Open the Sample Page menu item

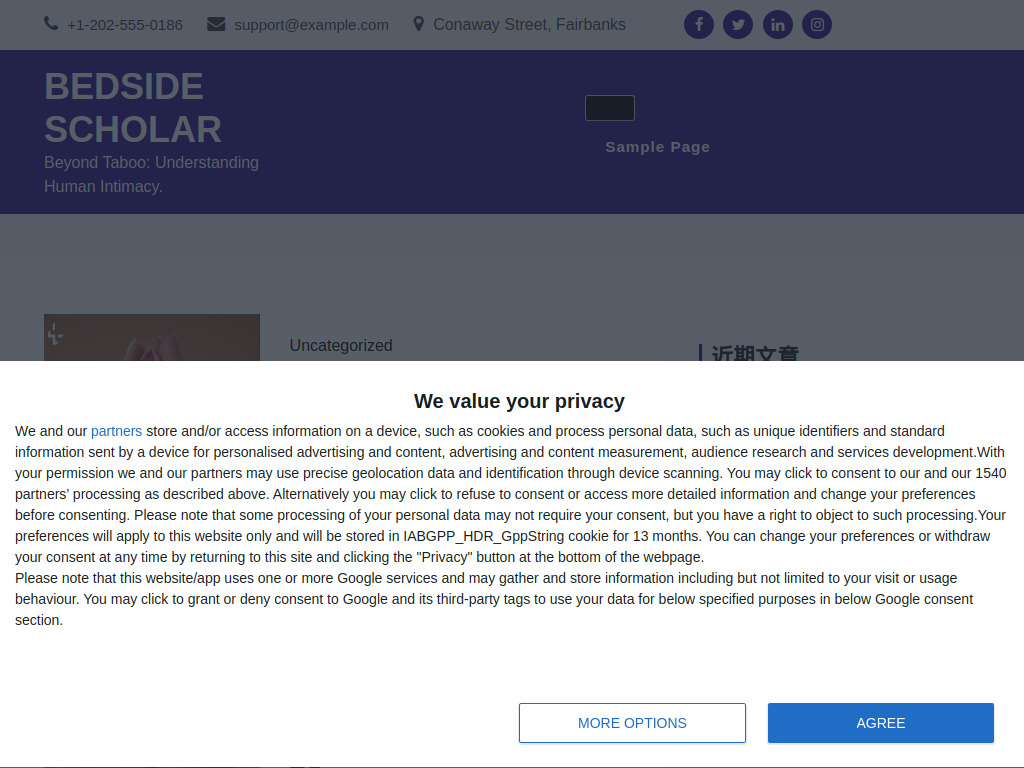657,147
